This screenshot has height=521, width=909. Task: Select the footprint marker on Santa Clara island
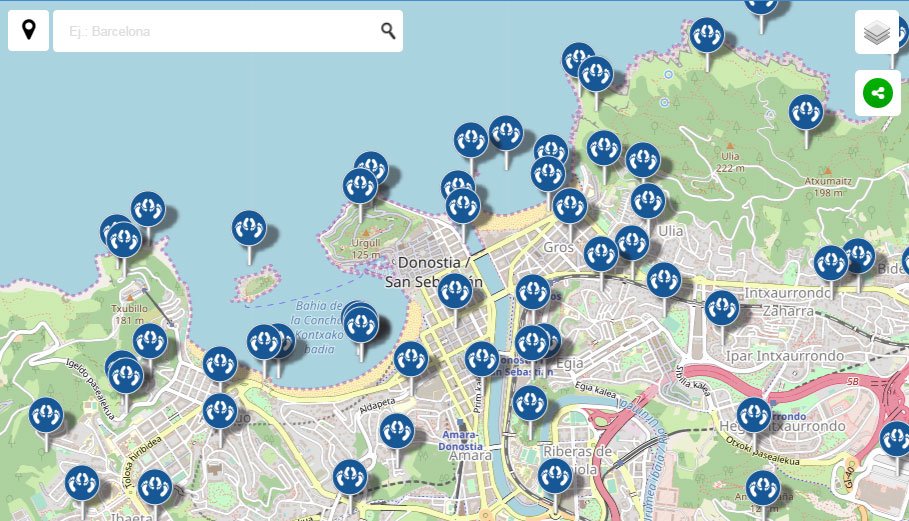tap(249, 229)
